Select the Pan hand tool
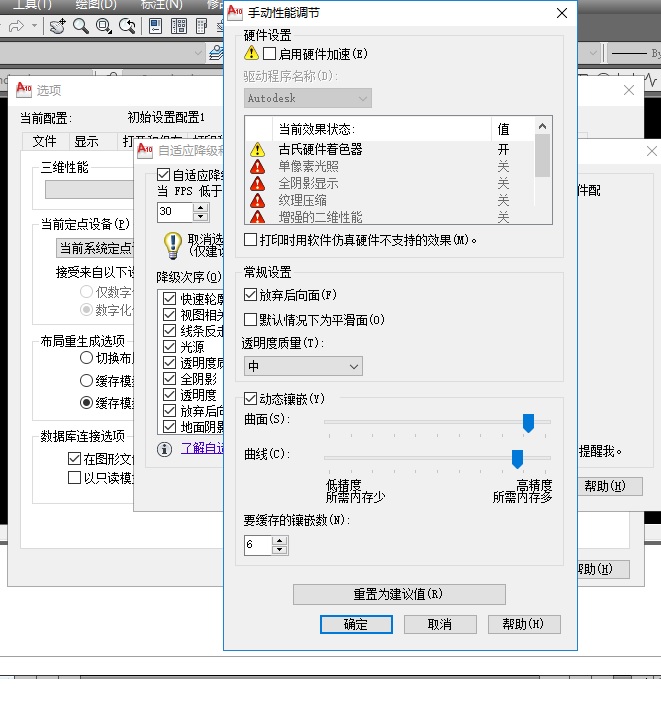Screen dimensions: 661x725 tap(58, 26)
